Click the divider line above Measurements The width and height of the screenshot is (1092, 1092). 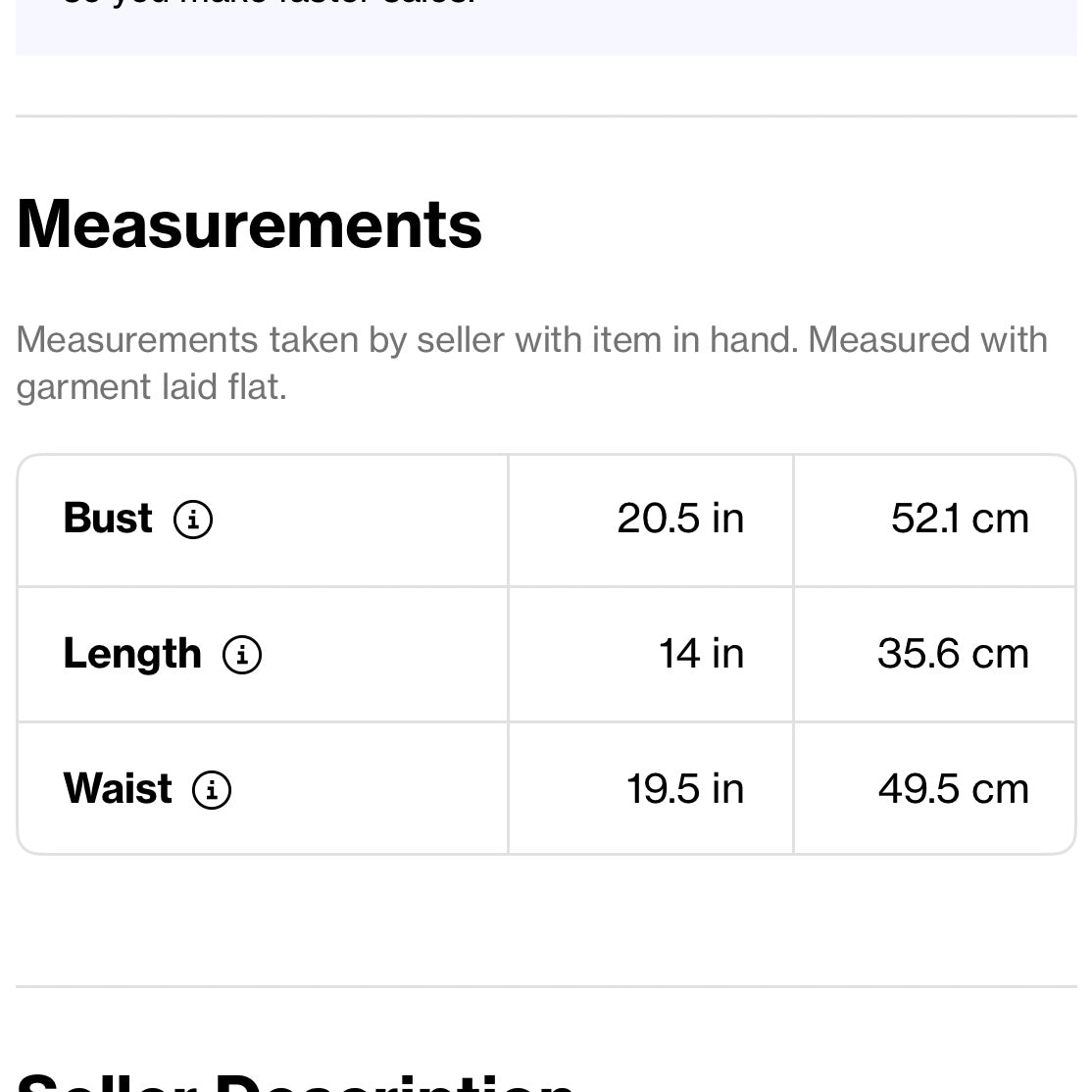point(546,117)
